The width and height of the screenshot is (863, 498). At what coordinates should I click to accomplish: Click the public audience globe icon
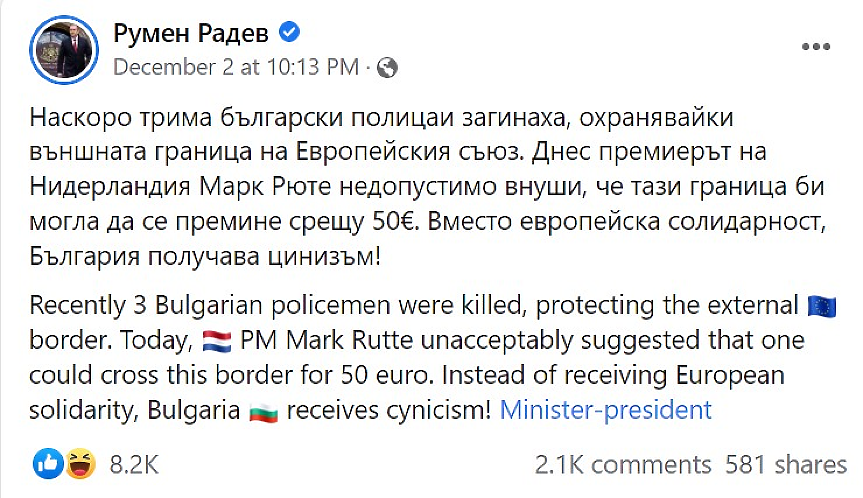tap(389, 68)
